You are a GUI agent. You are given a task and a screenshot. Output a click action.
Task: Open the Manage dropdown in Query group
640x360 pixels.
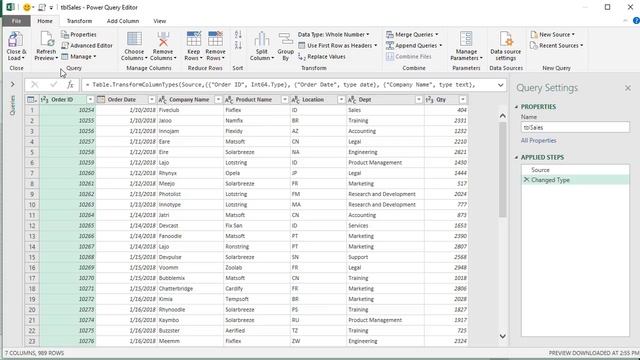[x=79, y=57]
